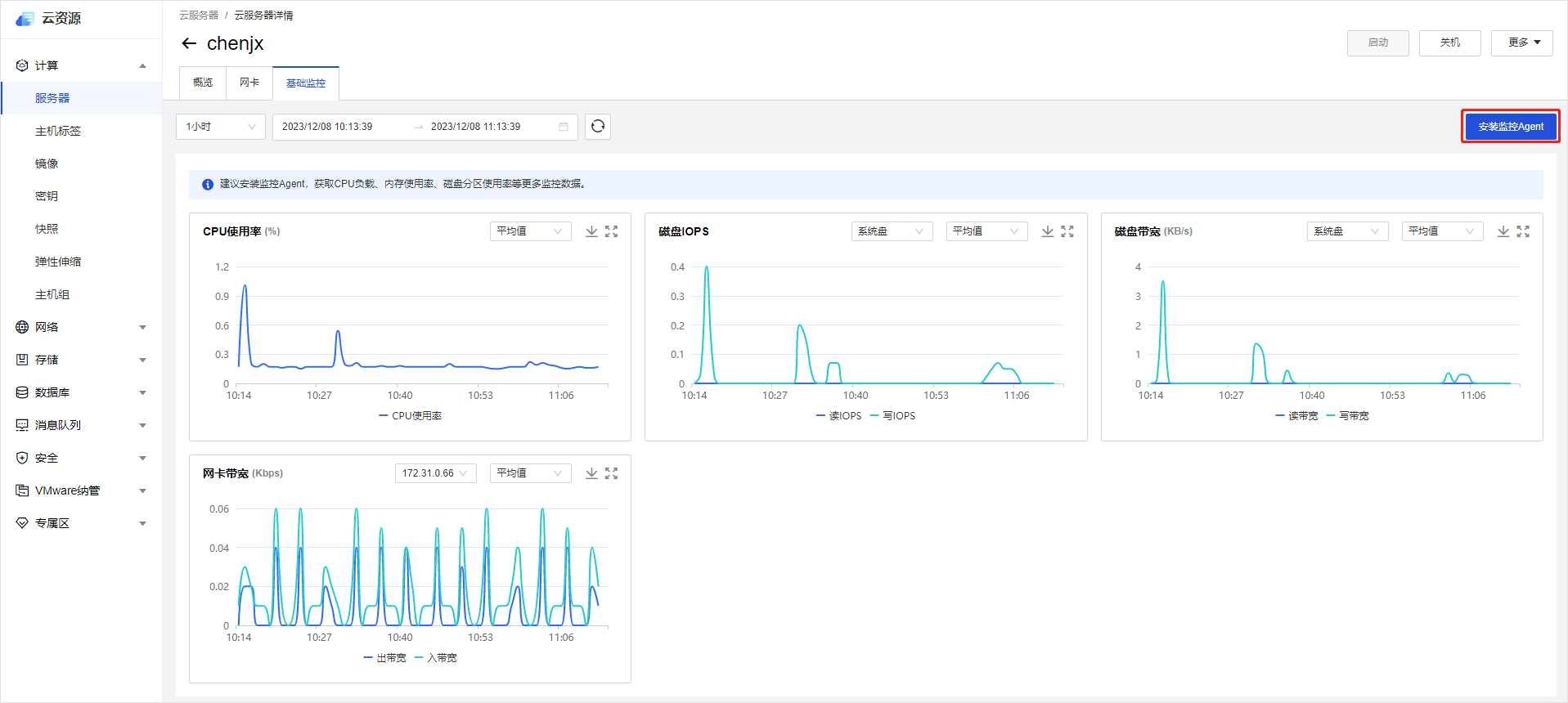Click the 数据库 icon in sidebar
Image resolution: width=1568 pixels, height=703 pixels.
tap(22, 392)
